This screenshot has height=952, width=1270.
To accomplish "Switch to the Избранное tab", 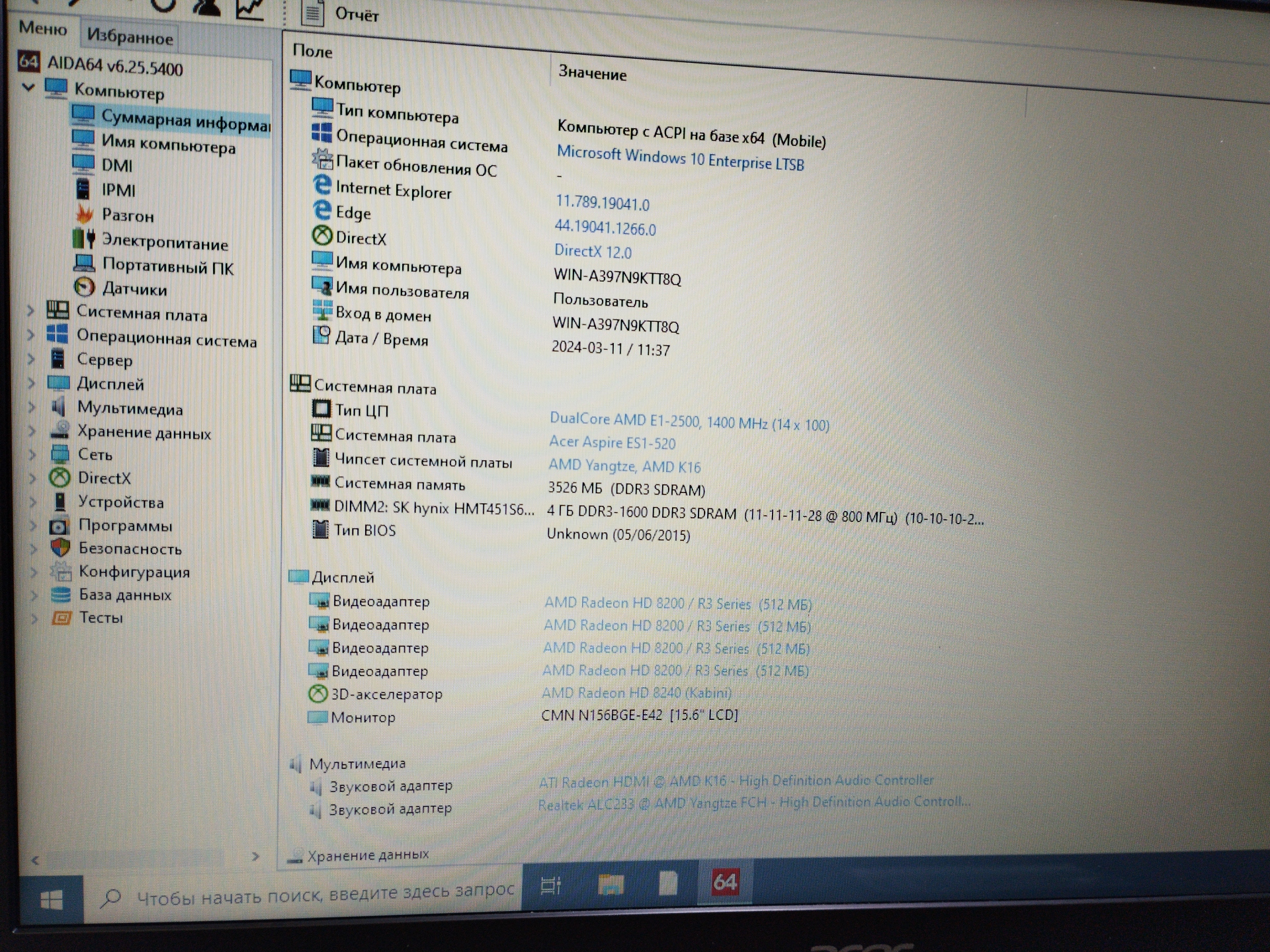I will pyautogui.click(x=130, y=36).
